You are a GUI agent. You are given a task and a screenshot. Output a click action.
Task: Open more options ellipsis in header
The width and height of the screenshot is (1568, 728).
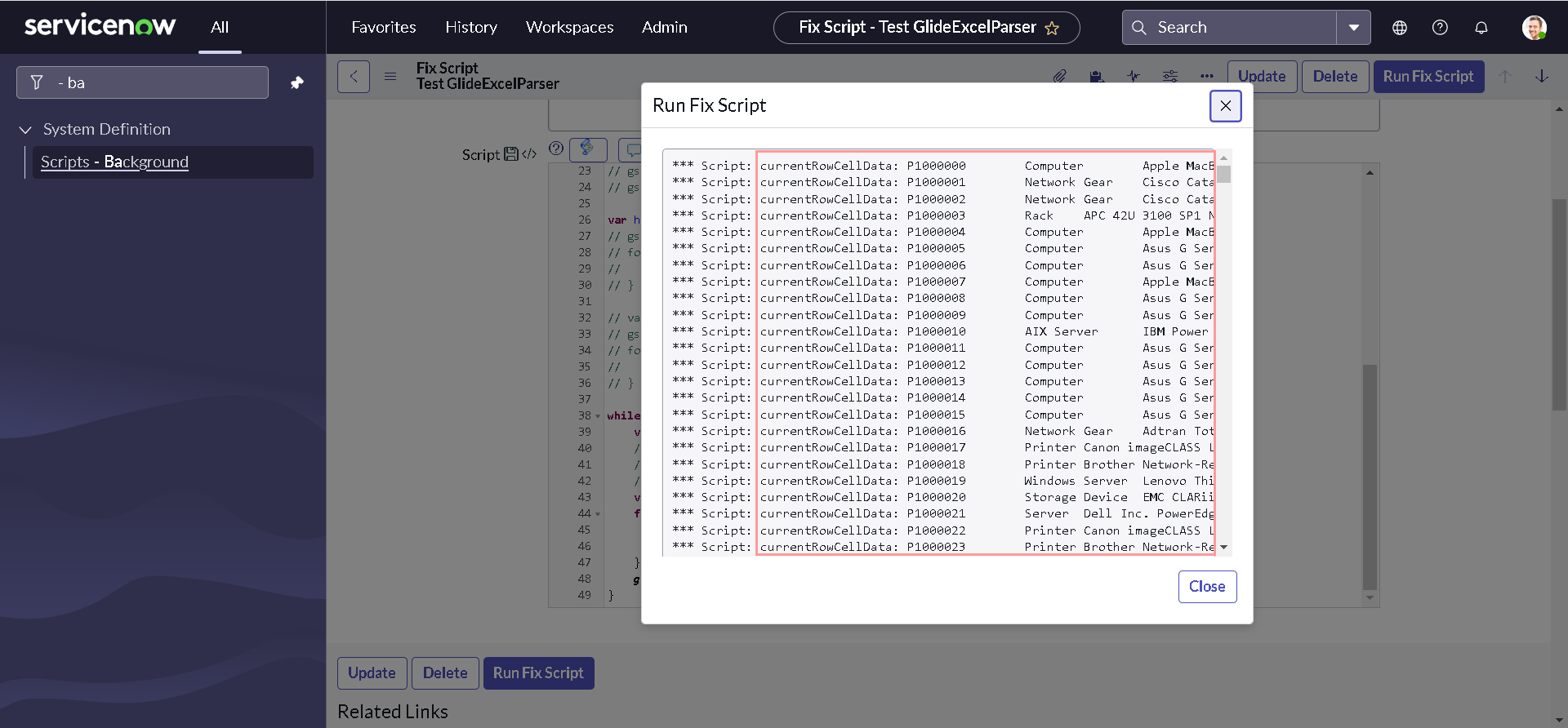pos(1207,77)
